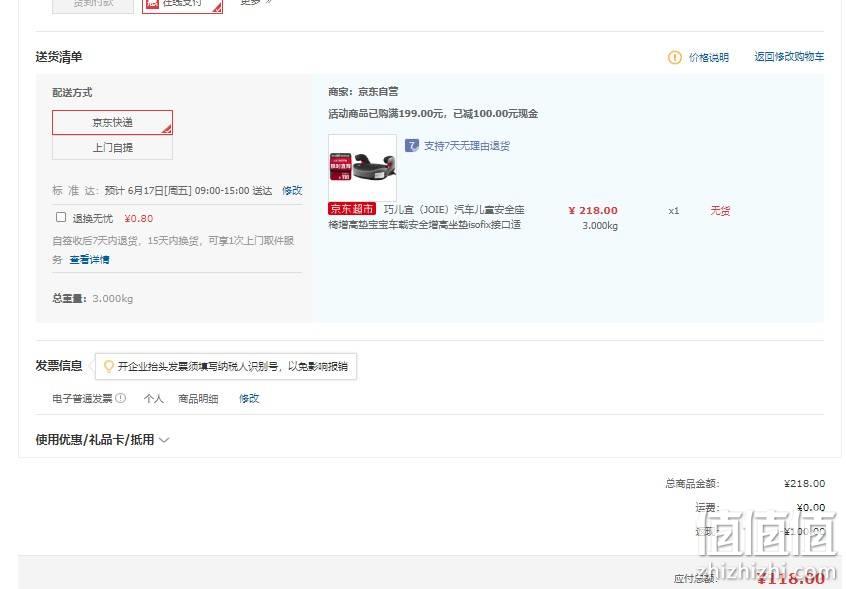Tick the 退换无忧 checkbox

[61, 217]
